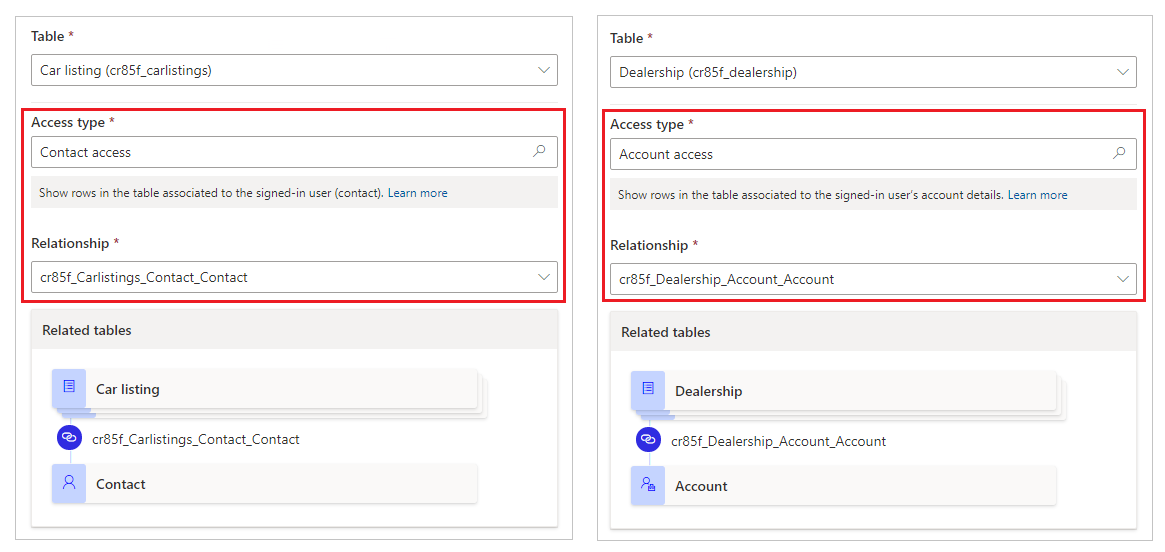The image size is (1165, 552).
Task: Click the Contact person icon
Action: [69, 483]
